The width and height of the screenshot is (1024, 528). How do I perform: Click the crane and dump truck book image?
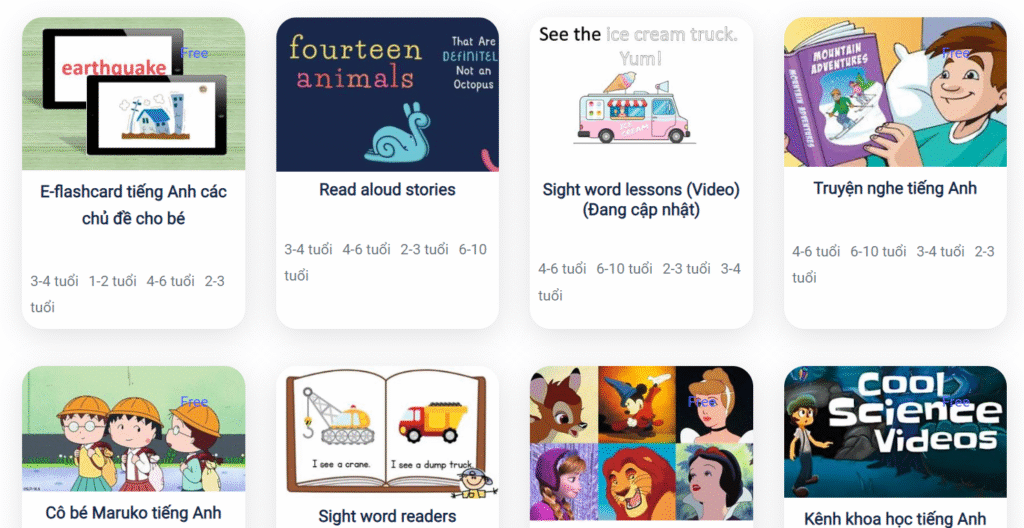pyautogui.click(x=387, y=433)
